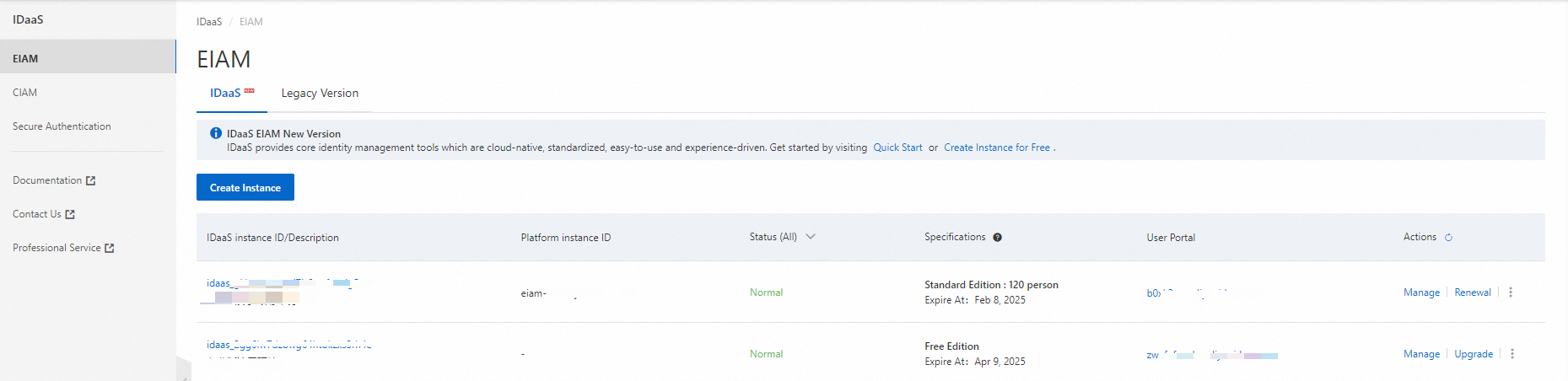Click the 'Free Edition' specification text
Viewport: 1568px width, 381px height.
pos(951,346)
